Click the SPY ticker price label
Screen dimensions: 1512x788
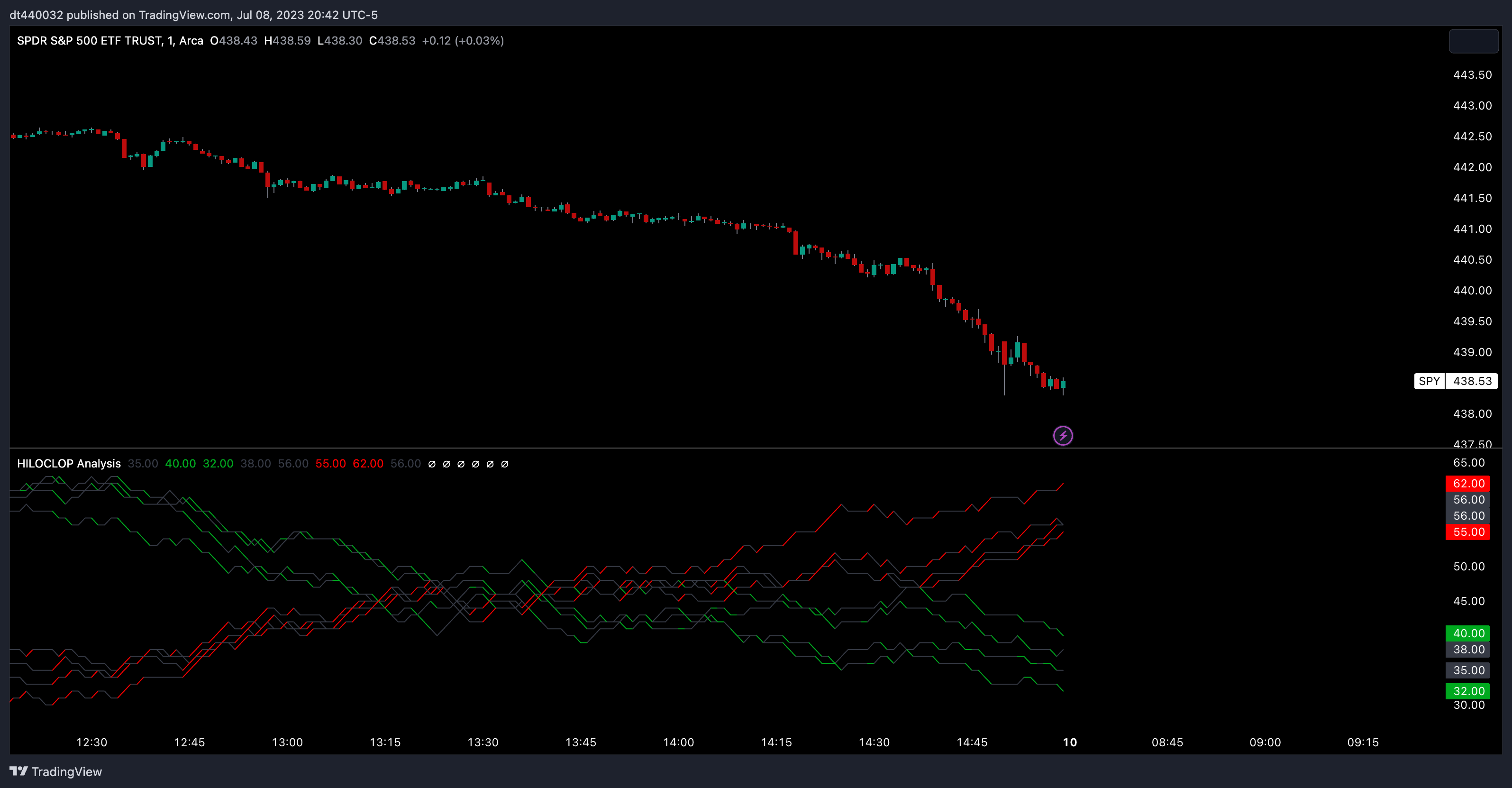(1429, 381)
